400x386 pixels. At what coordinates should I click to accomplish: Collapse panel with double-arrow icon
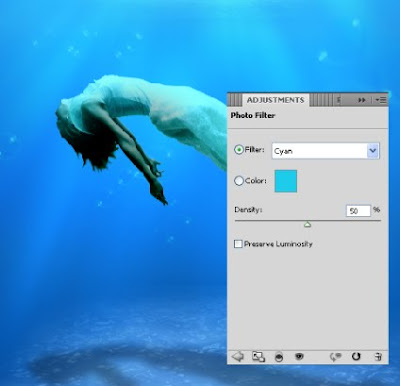pyautogui.click(x=362, y=100)
